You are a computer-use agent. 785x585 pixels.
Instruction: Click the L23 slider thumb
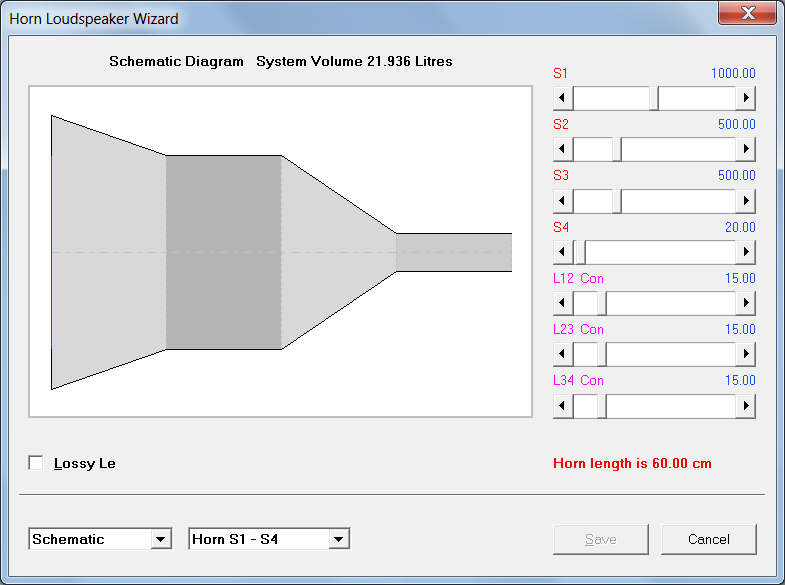click(602, 354)
